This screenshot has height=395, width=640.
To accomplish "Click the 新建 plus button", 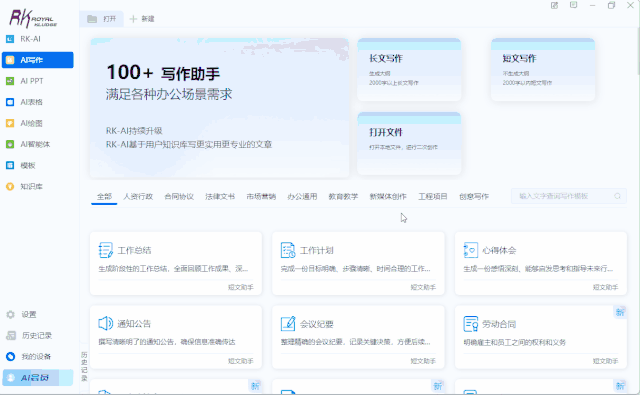I will 142,19.
